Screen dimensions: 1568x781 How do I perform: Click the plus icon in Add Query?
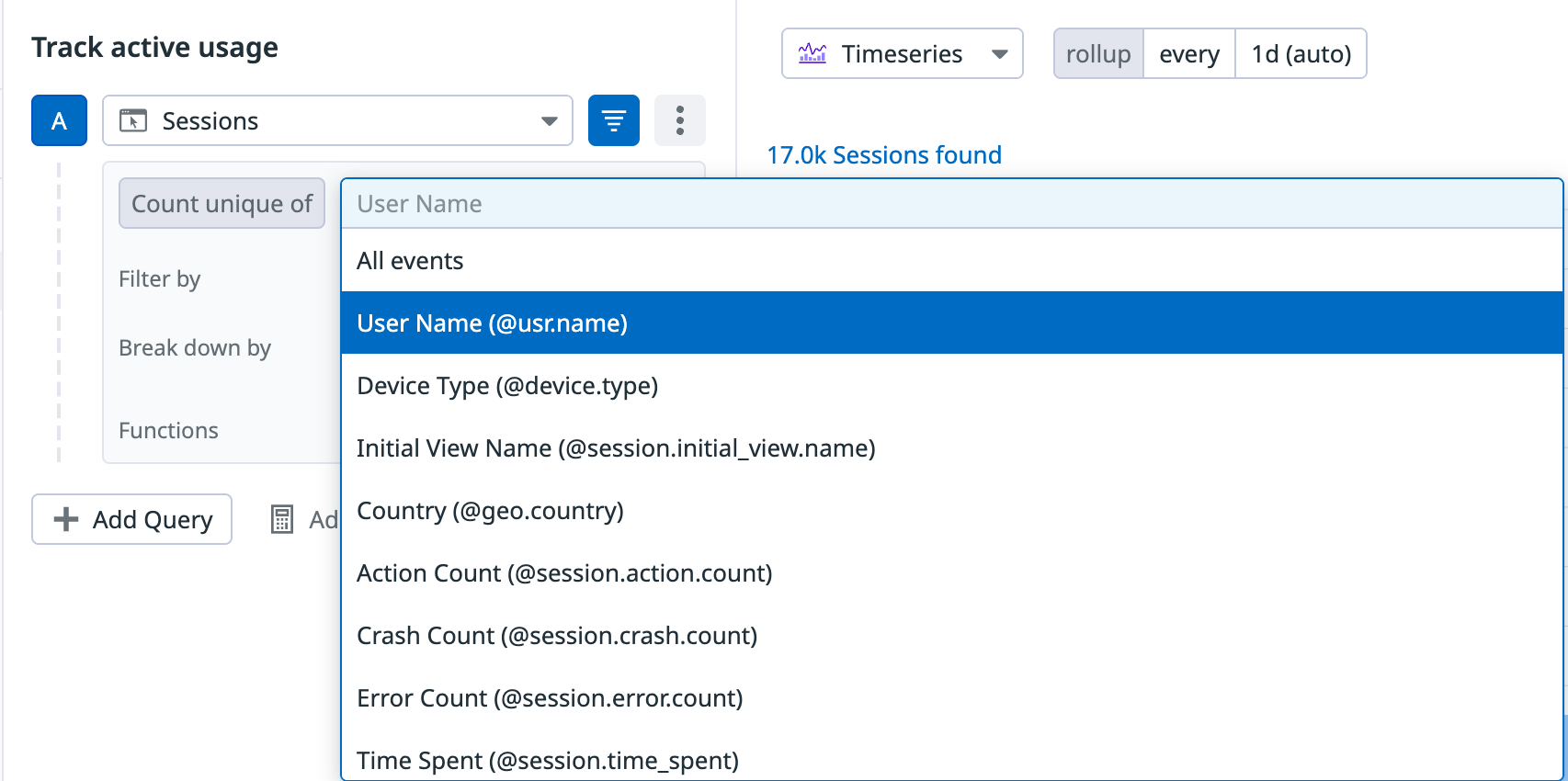point(66,519)
